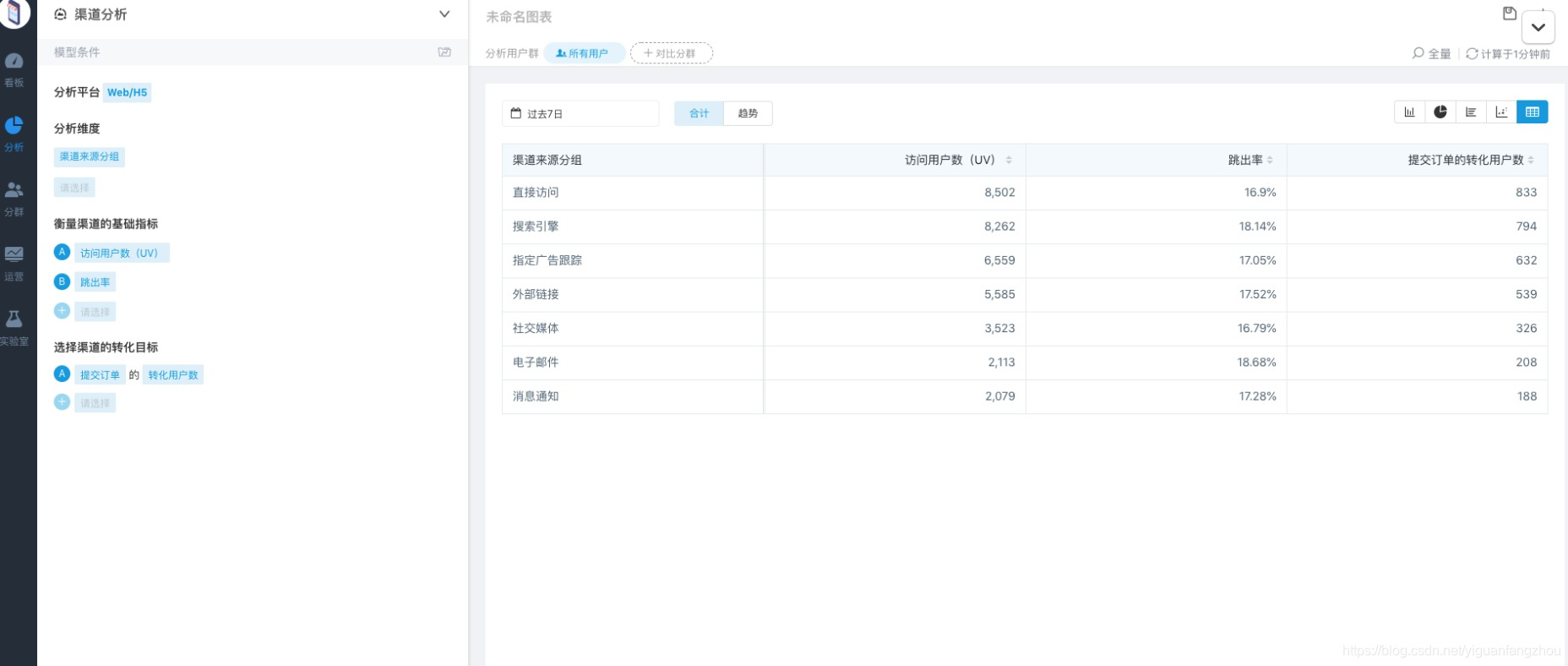The height and width of the screenshot is (666, 1568).
Task: Sort by 跳出率 column arrows
Action: [1270, 160]
